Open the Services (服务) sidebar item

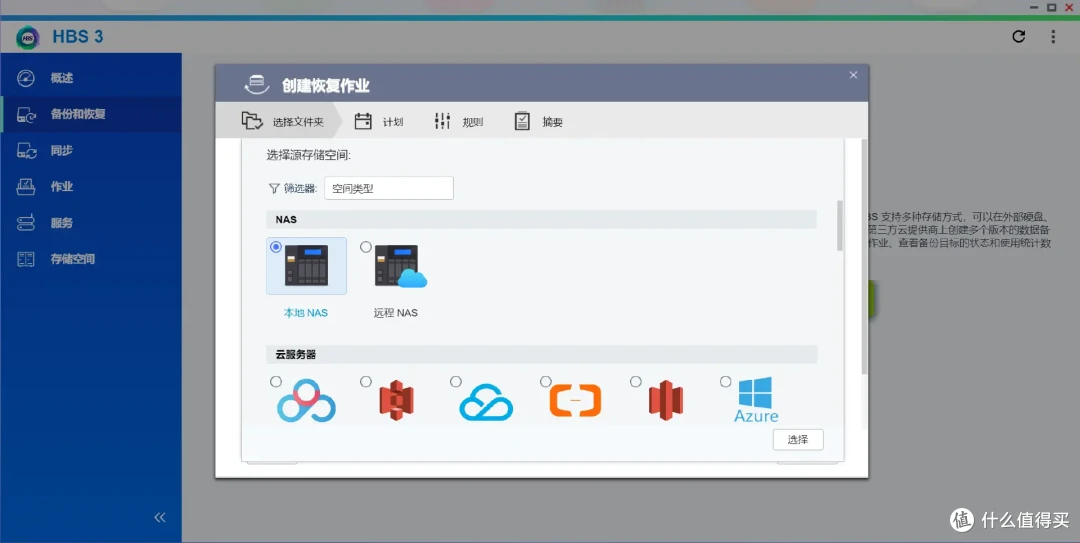click(91, 223)
